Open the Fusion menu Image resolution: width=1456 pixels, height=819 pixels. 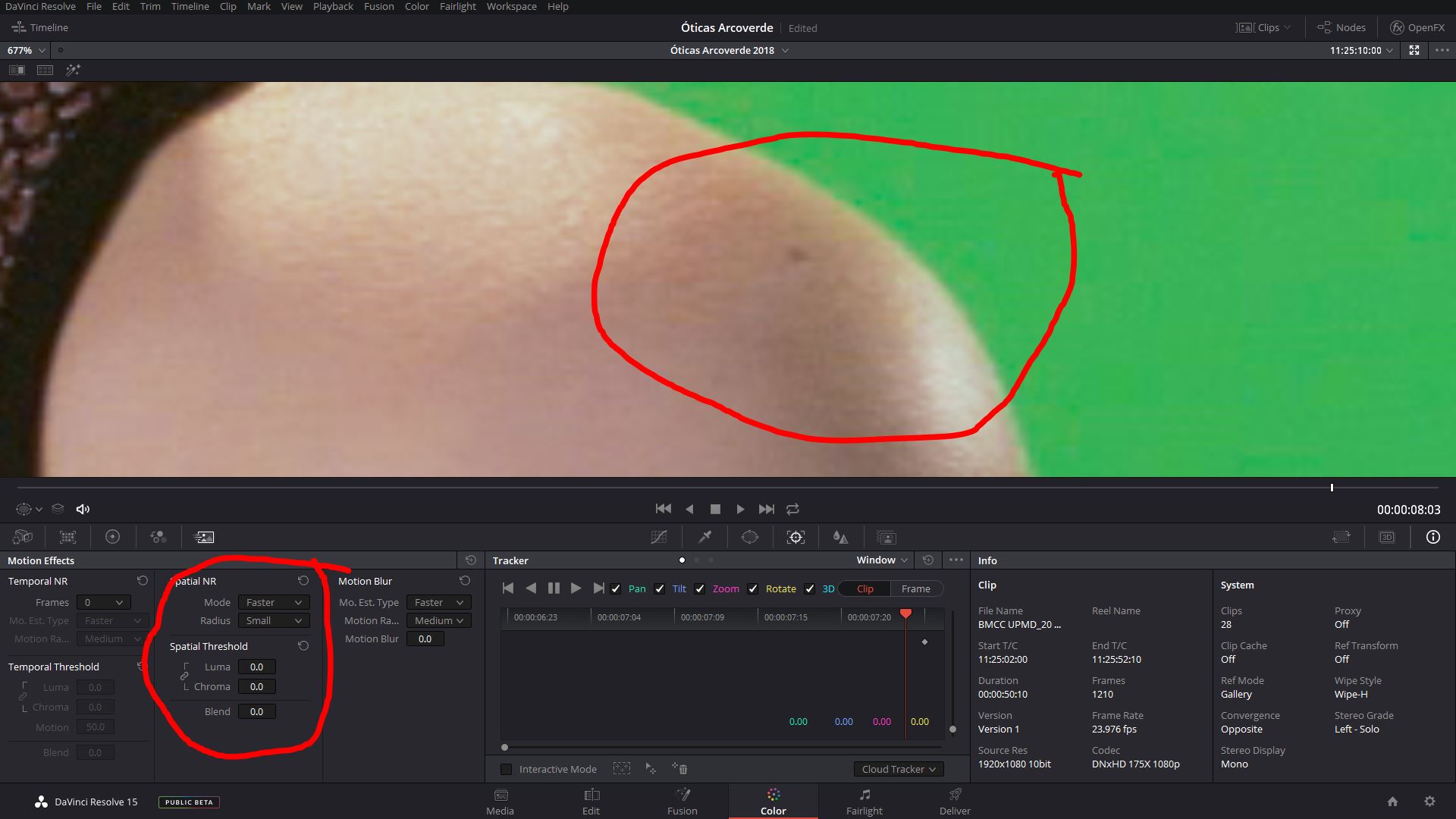[x=378, y=6]
